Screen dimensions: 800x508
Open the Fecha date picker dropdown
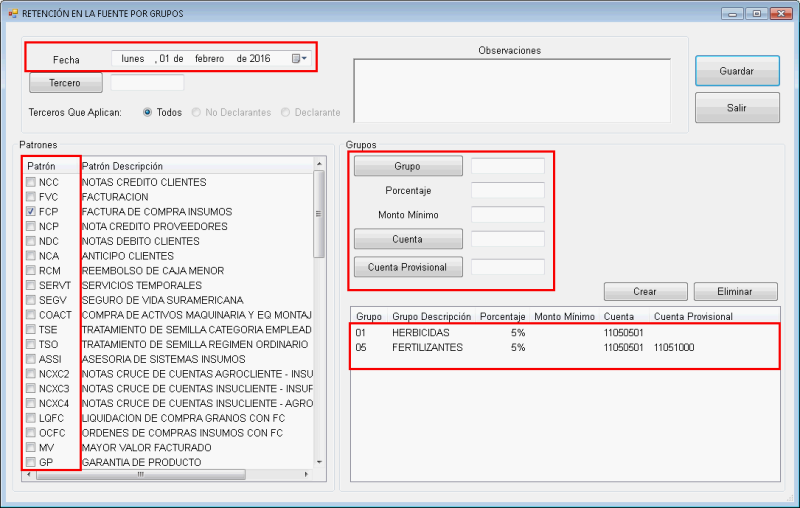pos(299,59)
